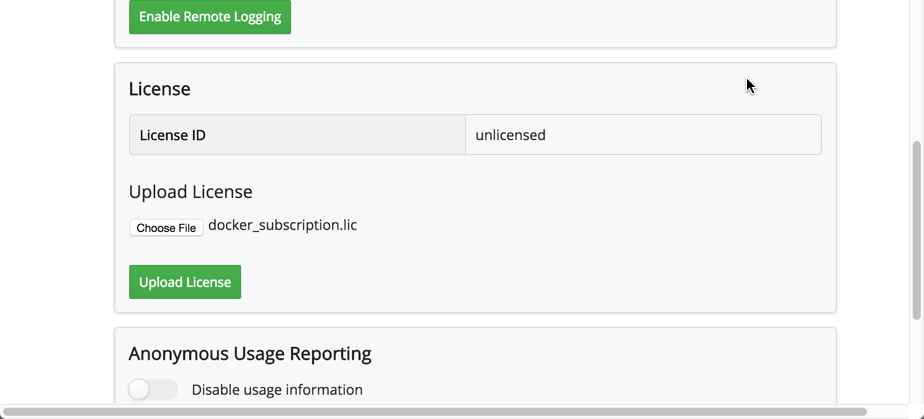The width and height of the screenshot is (924, 419).
Task: Click the empty page margin left of License panel
Action: pos(57,200)
